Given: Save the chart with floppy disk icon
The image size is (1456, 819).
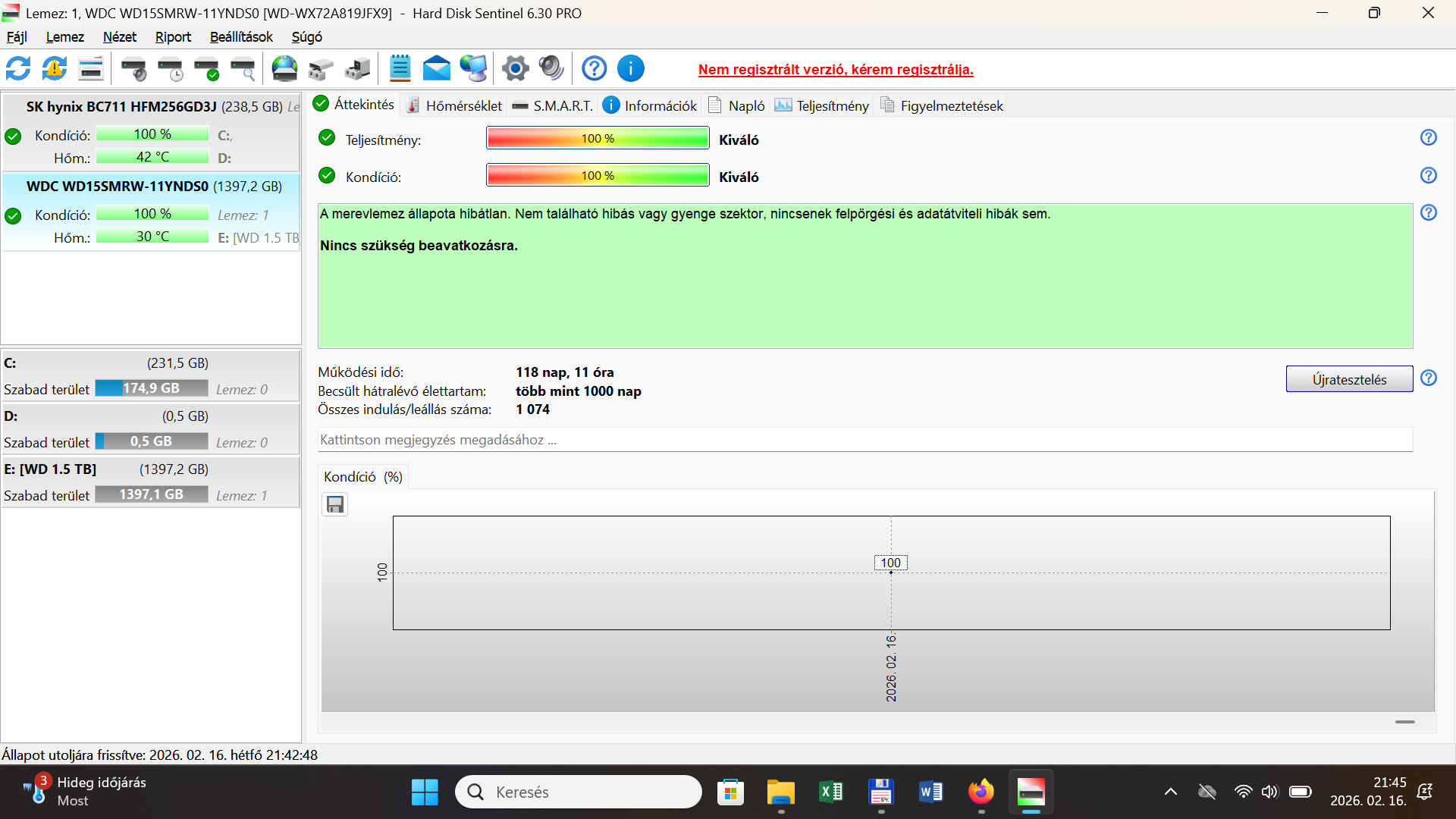Looking at the screenshot, I should click(335, 504).
